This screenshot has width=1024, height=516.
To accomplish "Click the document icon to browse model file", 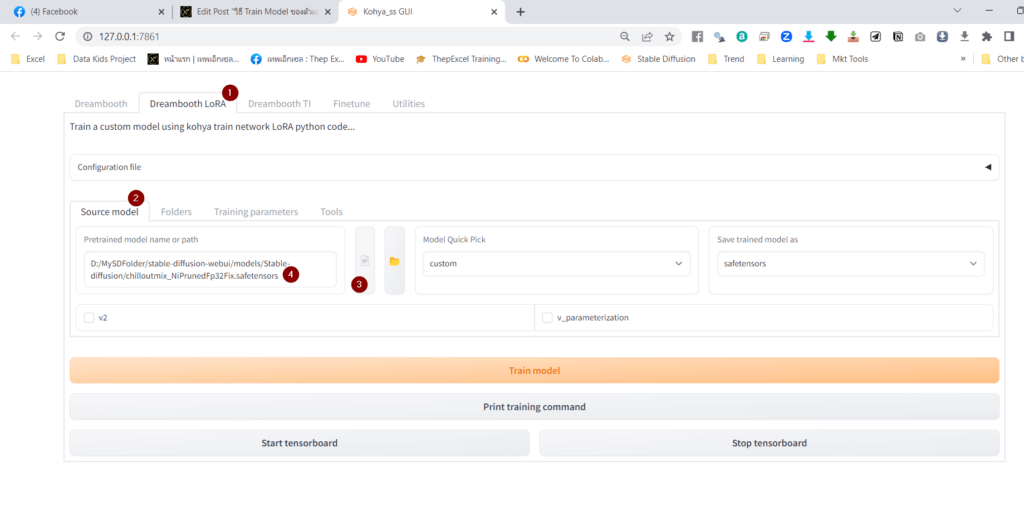I will (365, 261).
